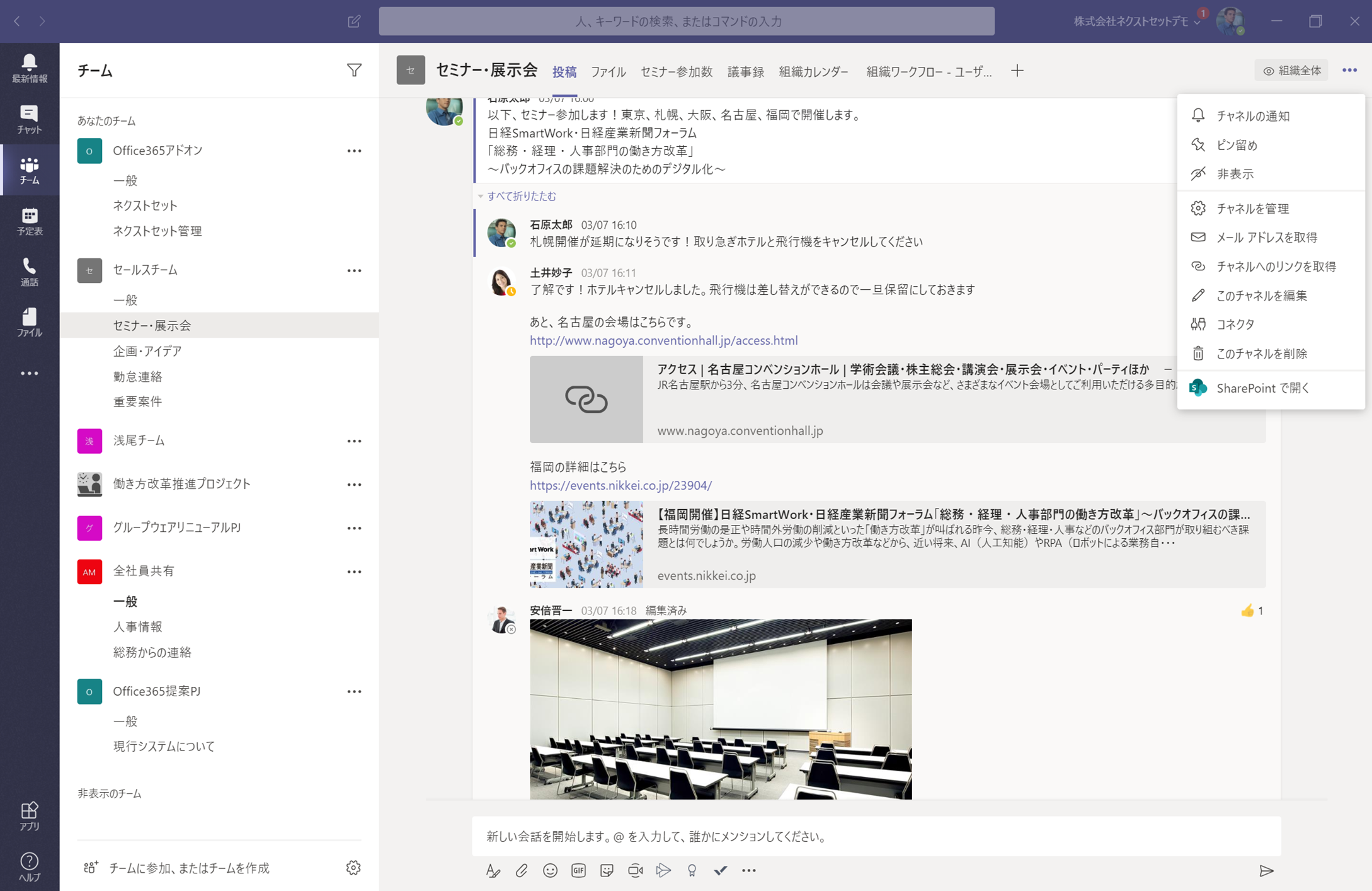This screenshot has height=891, width=1372.
Task: Expand the 非表示のチーム section
Action: [110, 793]
